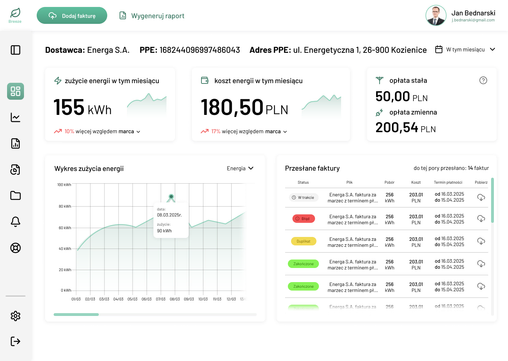508x361 pixels.
Task: Download the invoice with Duplikat status
Action: (481, 241)
